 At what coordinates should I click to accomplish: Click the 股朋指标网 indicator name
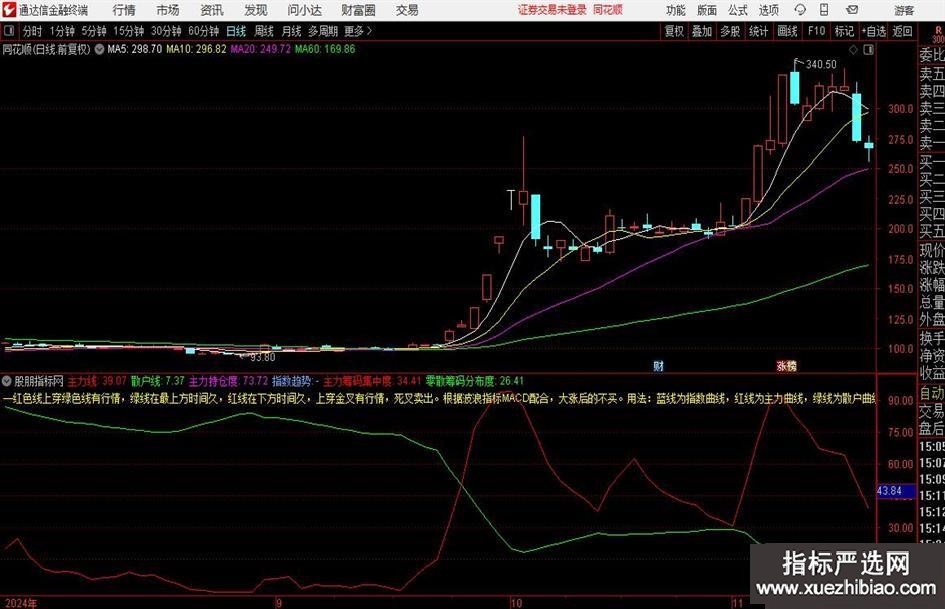pyautogui.click(x=39, y=381)
